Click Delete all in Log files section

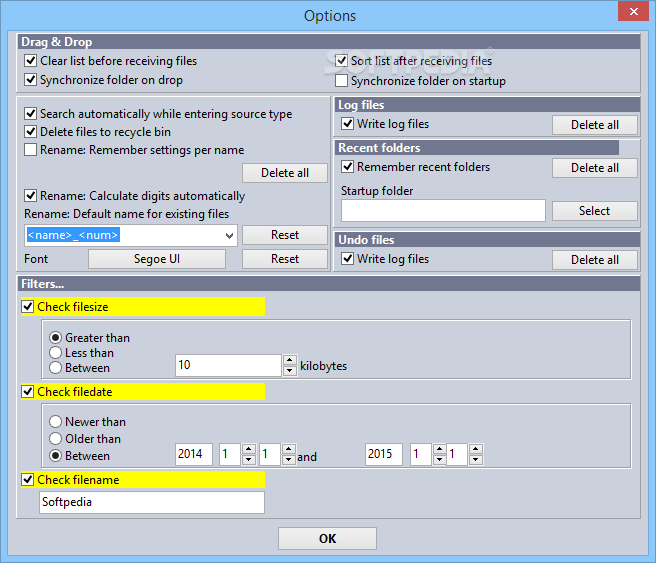595,125
